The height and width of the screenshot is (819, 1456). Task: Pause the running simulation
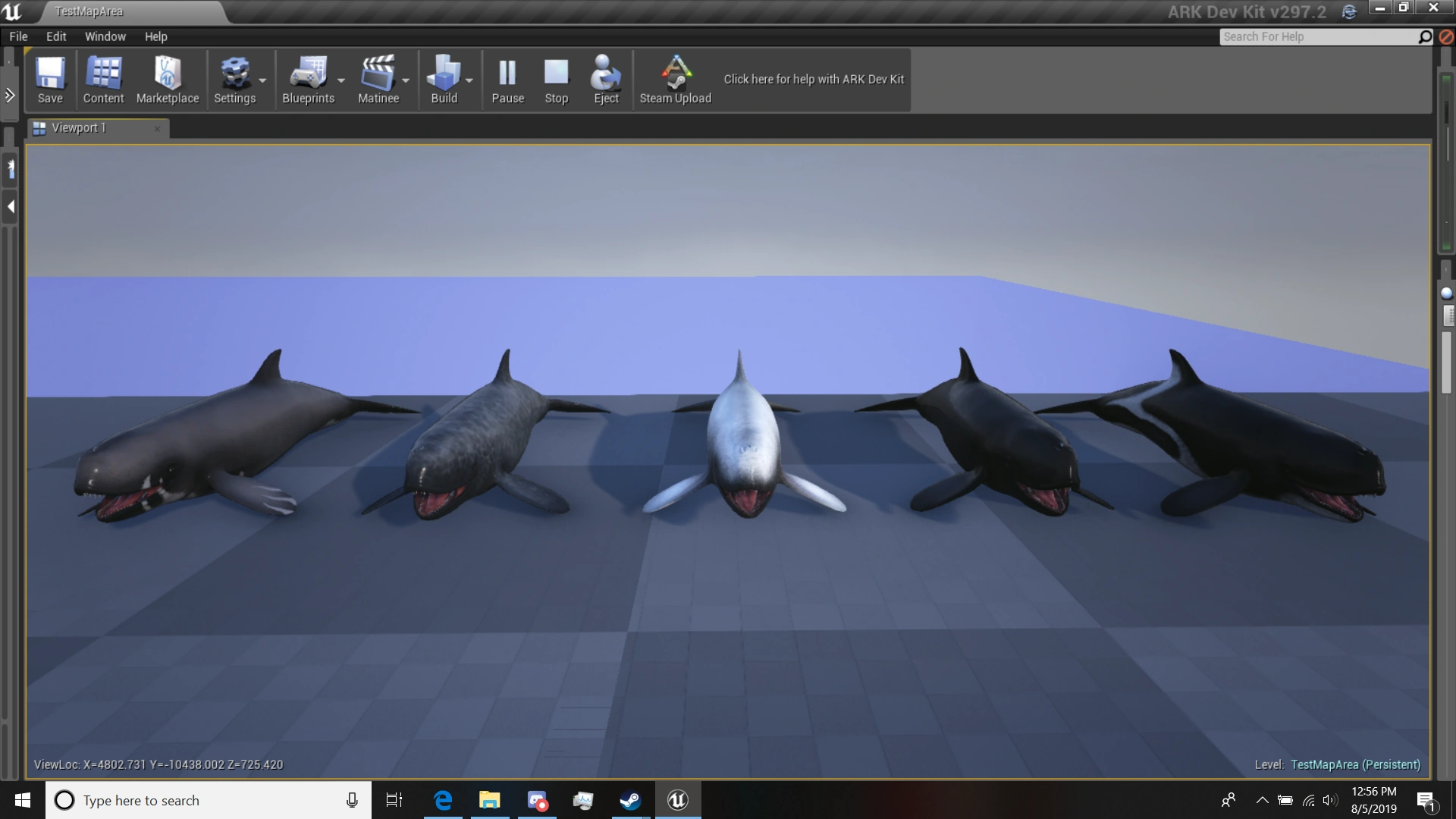tap(507, 74)
